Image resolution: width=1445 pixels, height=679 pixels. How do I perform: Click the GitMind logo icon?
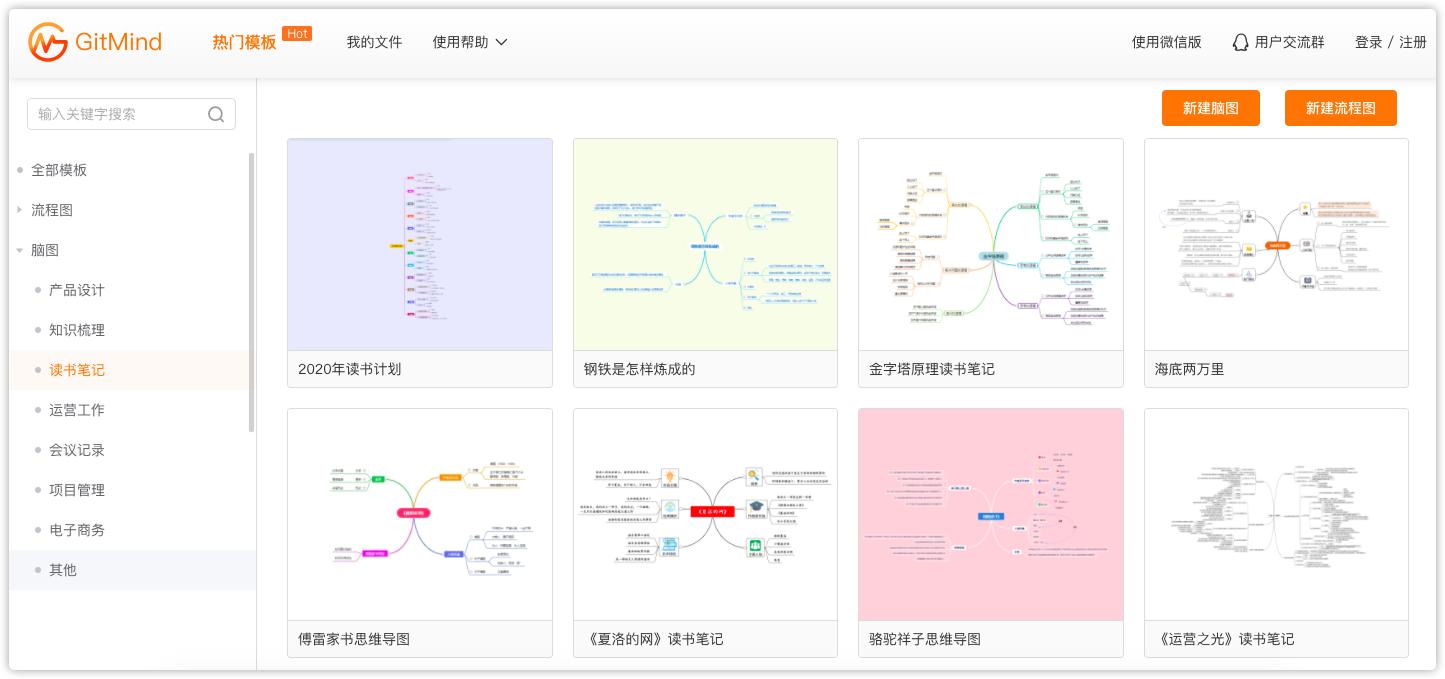pyautogui.click(x=47, y=42)
